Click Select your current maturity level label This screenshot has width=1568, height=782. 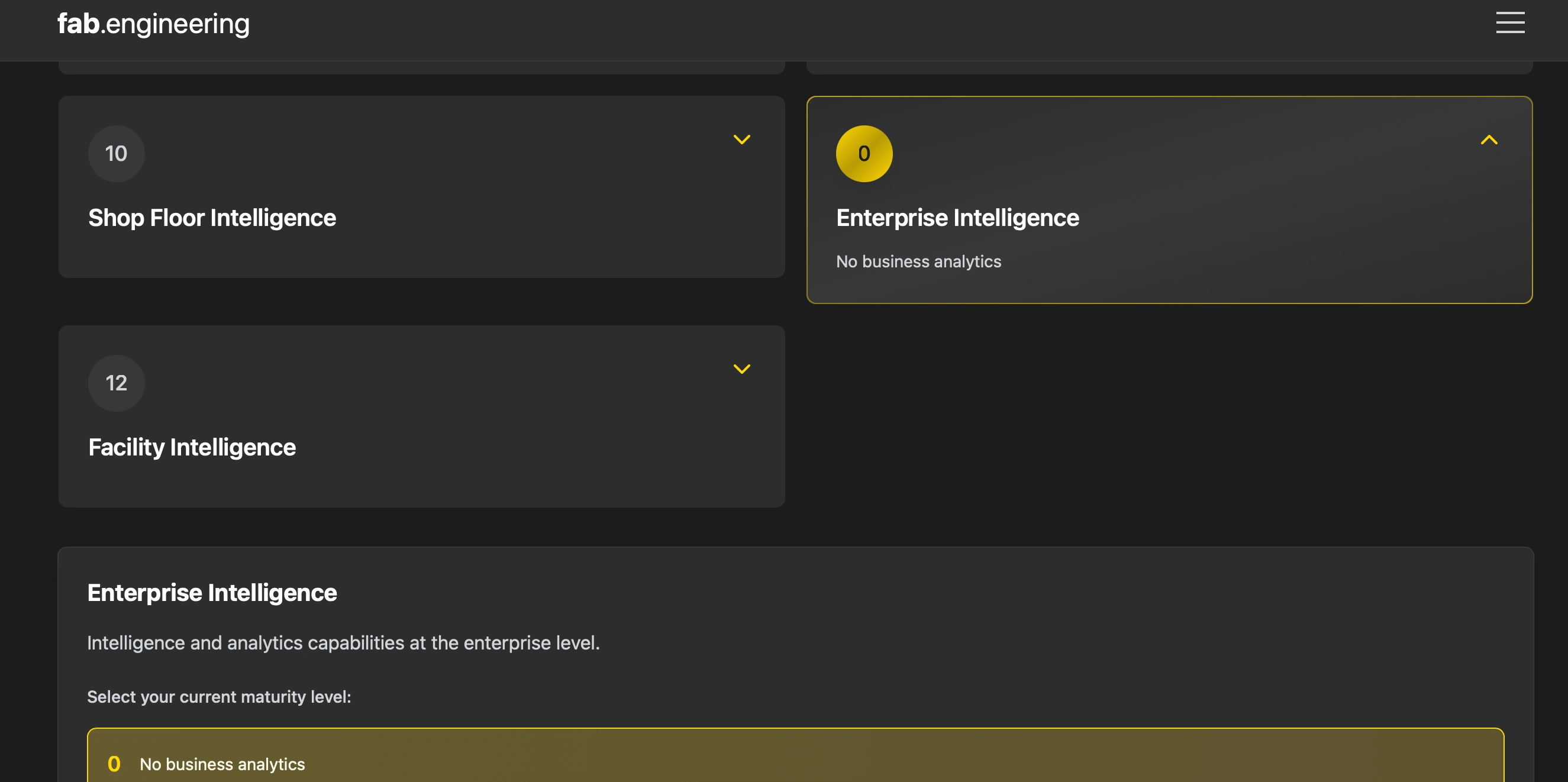click(219, 697)
